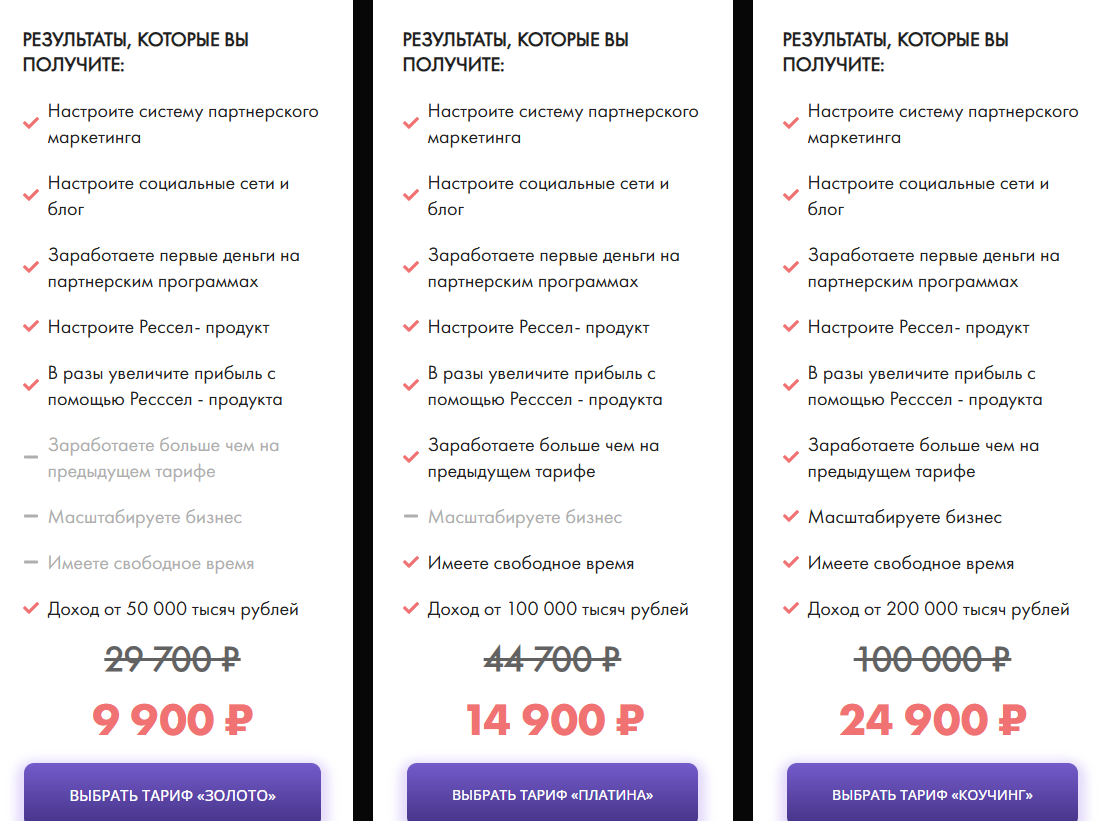Click dash icon next to Platinum's grayed «Масштабируете бизнес»
This screenshot has height=821, width=1104.
click(411, 517)
